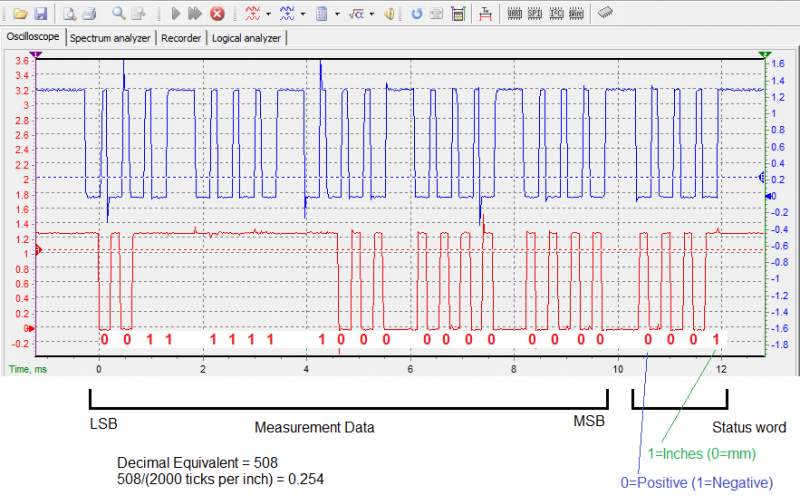Click the 1-Wire decoder icon

[x=577, y=14]
